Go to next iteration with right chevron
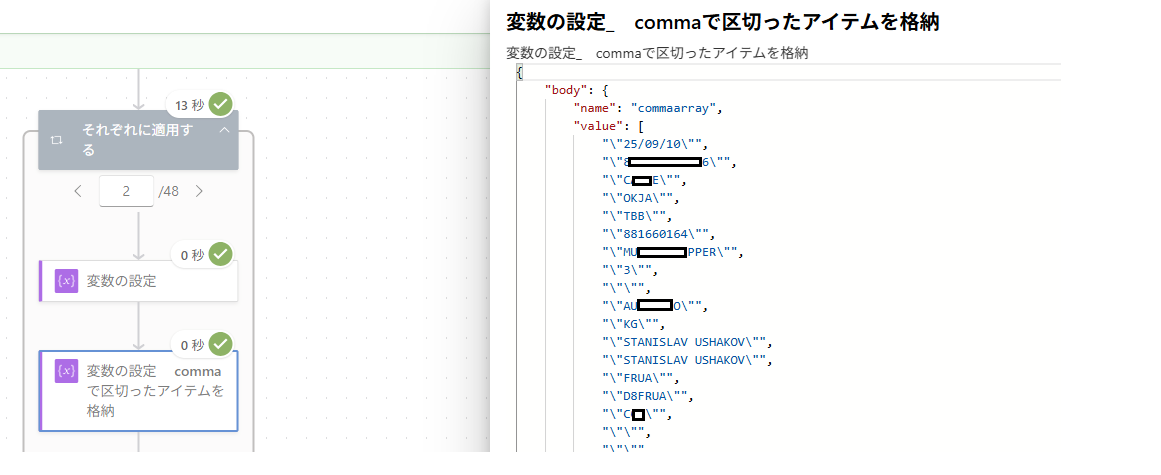Image resolution: width=1161 pixels, height=475 pixels. click(x=198, y=191)
